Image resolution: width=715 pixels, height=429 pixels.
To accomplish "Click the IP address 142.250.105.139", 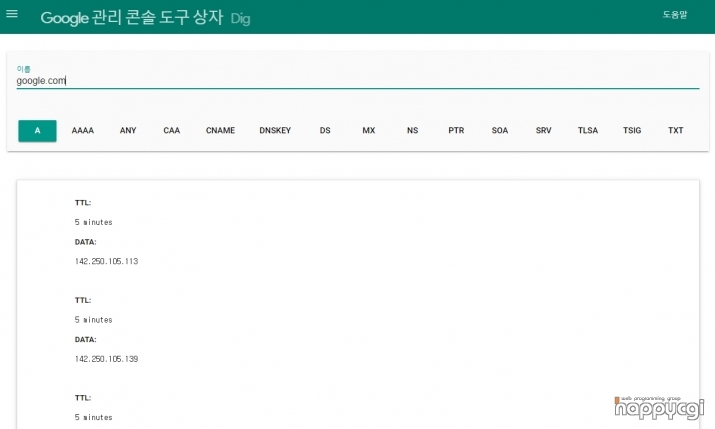I will tap(106, 359).
